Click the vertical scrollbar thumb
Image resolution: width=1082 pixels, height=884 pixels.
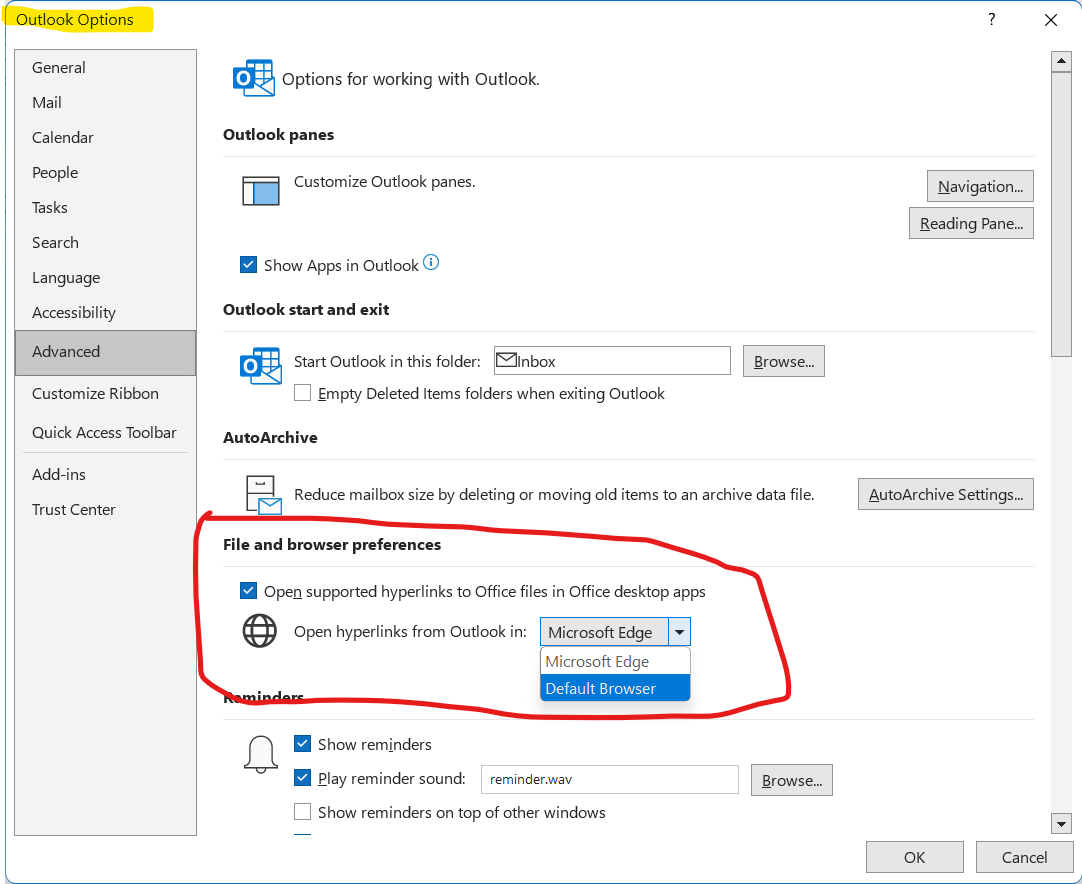coord(1061,214)
